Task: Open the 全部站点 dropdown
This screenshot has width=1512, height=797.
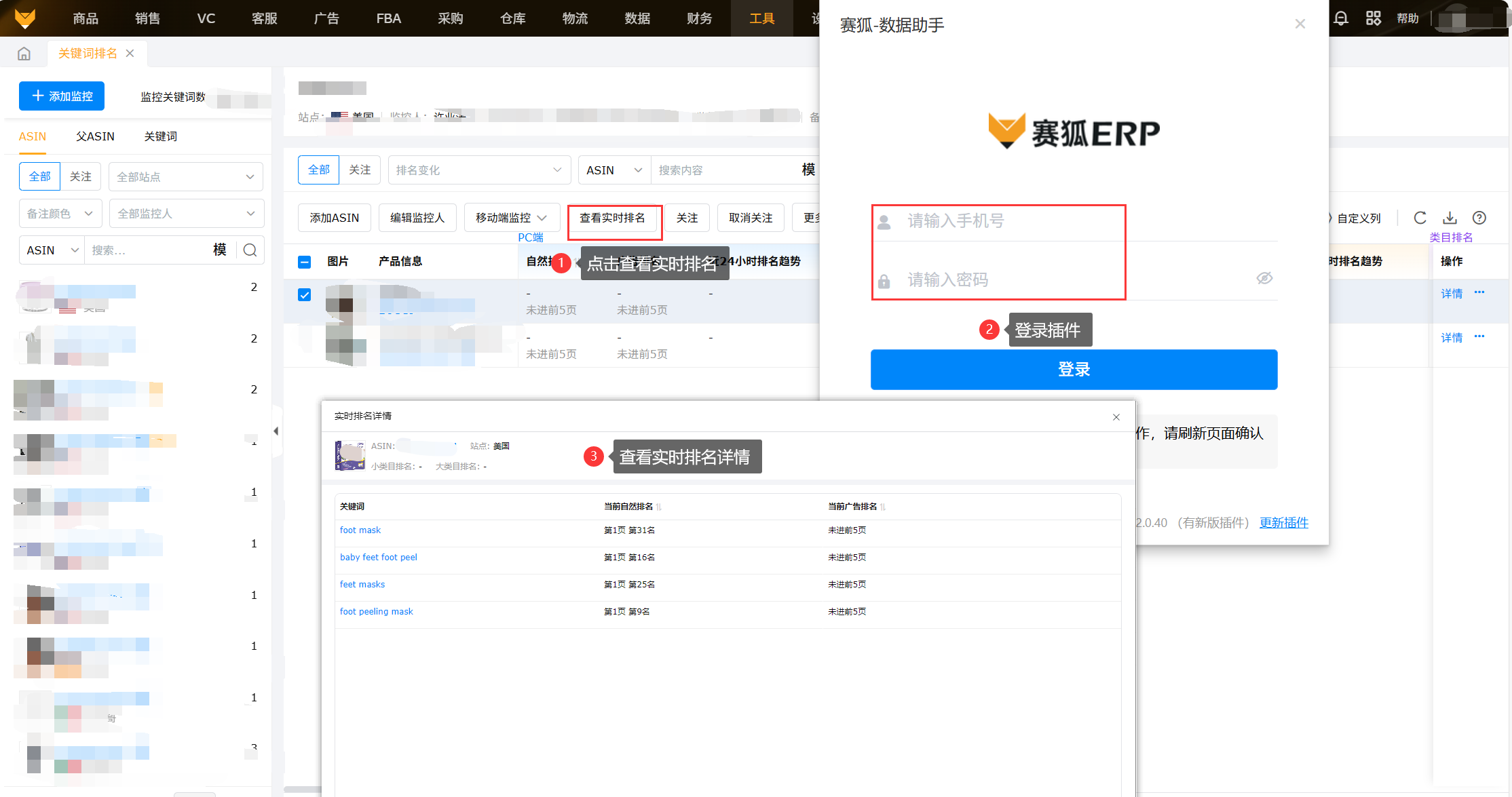Action: click(185, 177)
